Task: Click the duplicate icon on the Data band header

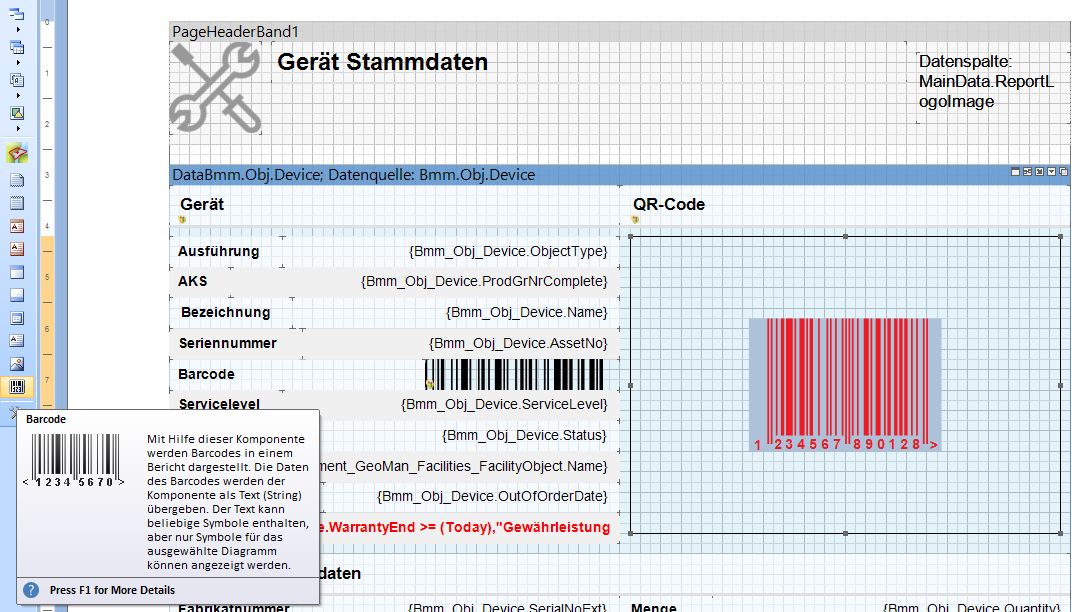Action: coord(1063,171)
